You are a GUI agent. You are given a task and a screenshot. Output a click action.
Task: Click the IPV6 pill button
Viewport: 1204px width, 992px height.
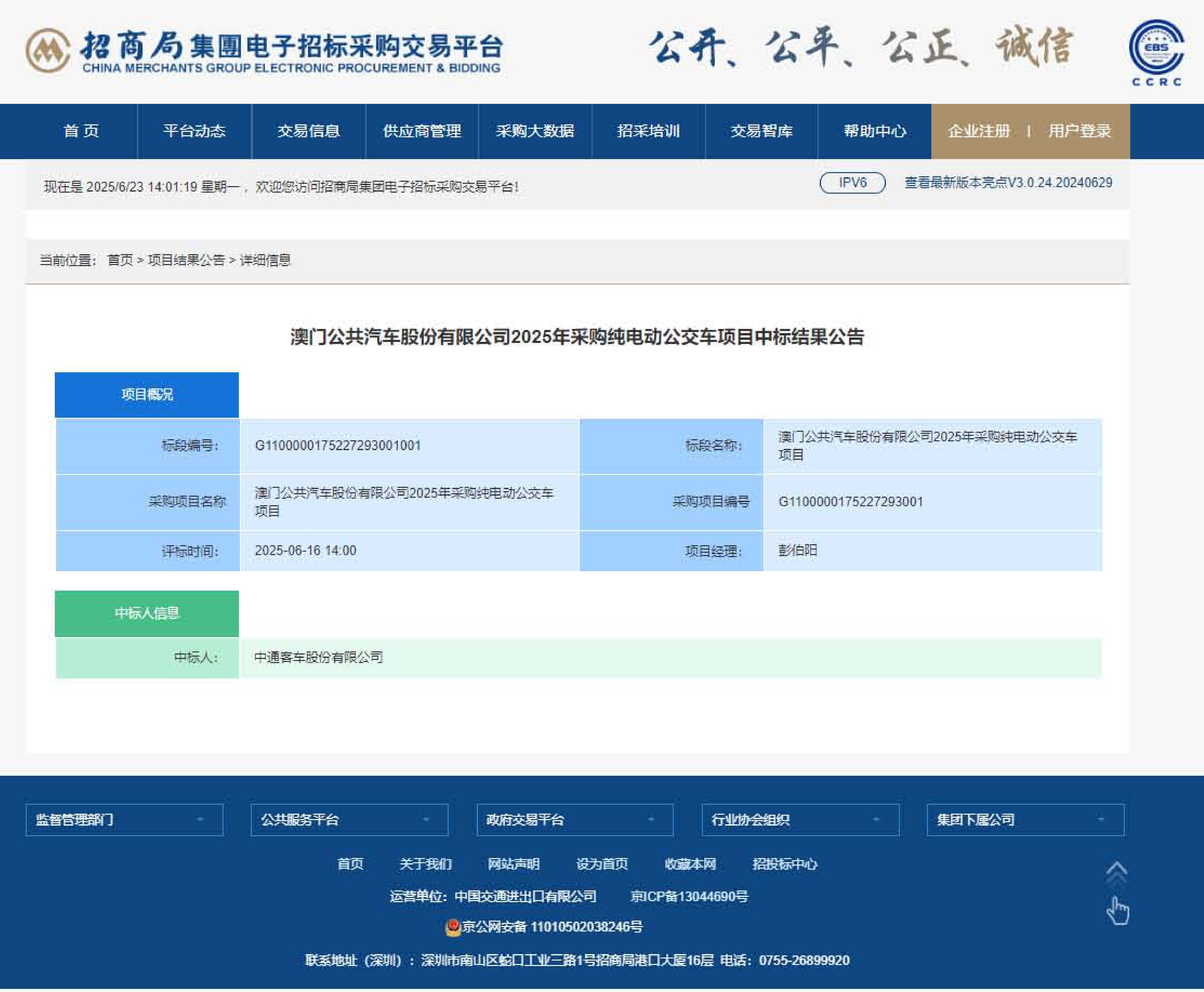(x=853, y=183)
